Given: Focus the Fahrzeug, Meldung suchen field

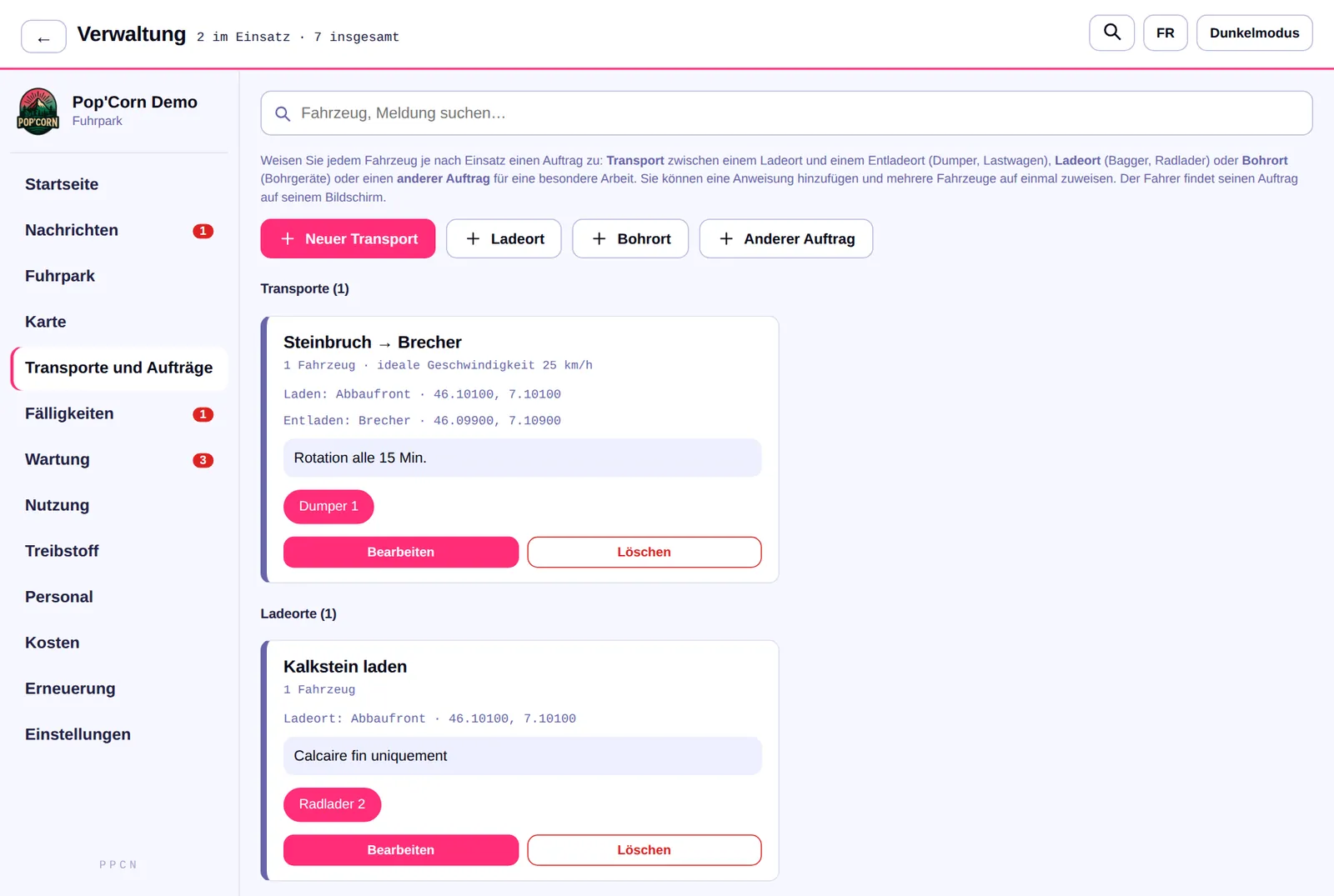Looking at the screenshot, I should pyautogui.click(x=786, y=113).
